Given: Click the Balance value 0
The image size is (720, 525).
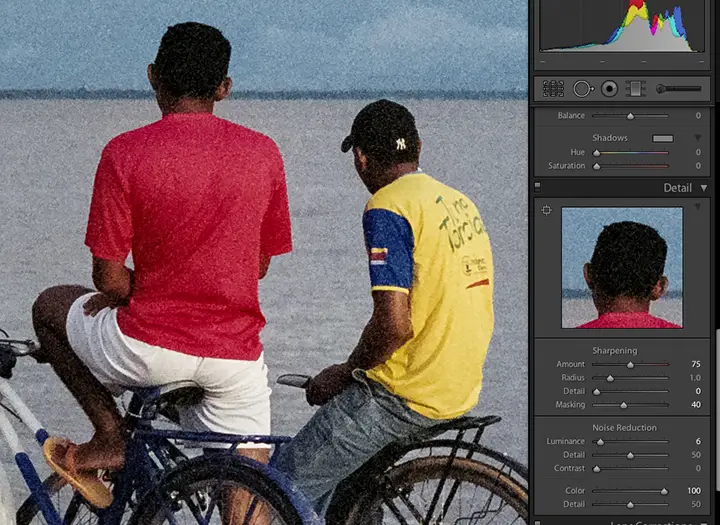Looking at the screenshot, I should pyautogui.click(x=698, y=116).
